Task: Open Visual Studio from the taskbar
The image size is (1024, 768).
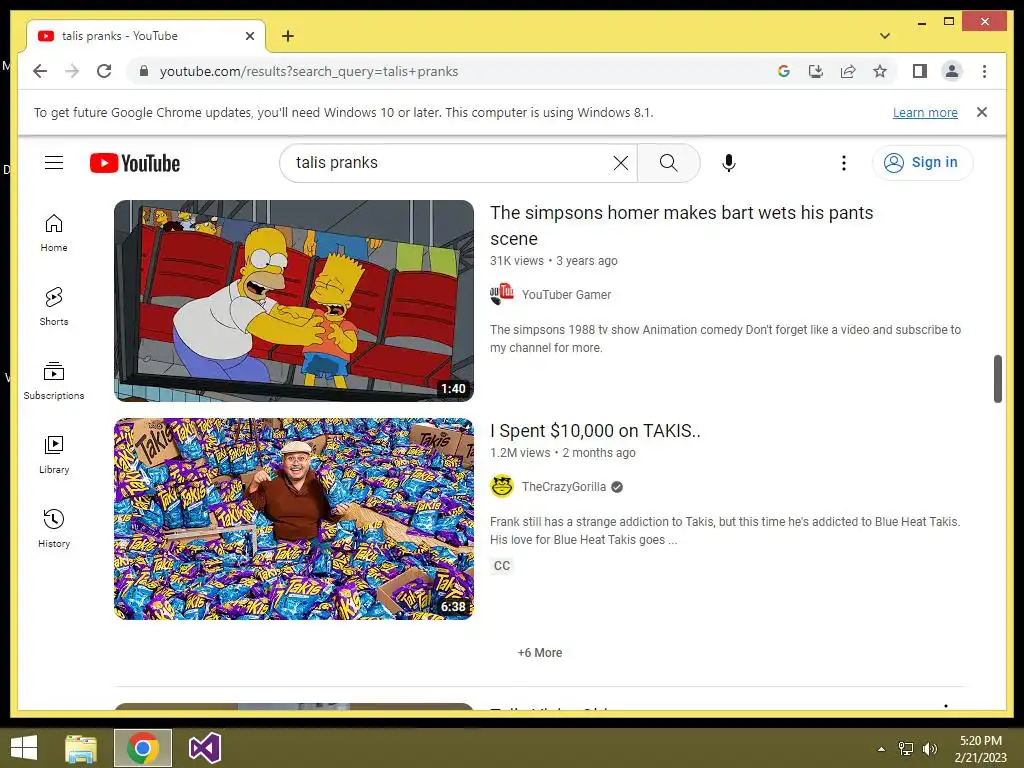Action: 204,748
